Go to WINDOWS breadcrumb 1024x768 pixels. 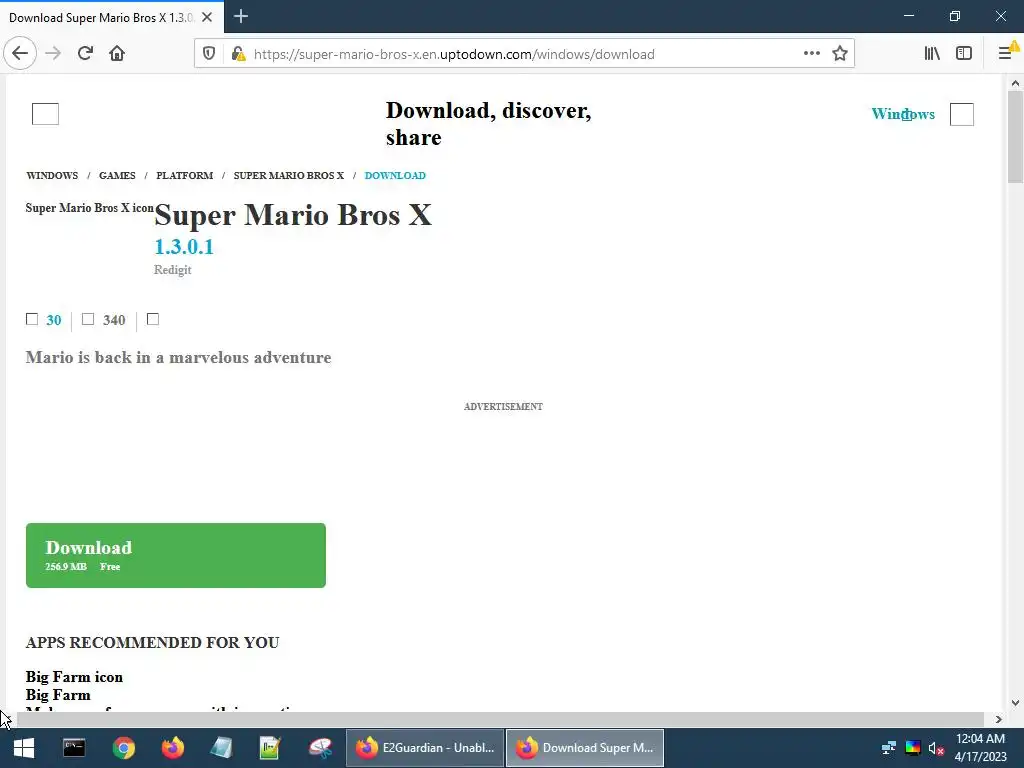pos(52,176)
